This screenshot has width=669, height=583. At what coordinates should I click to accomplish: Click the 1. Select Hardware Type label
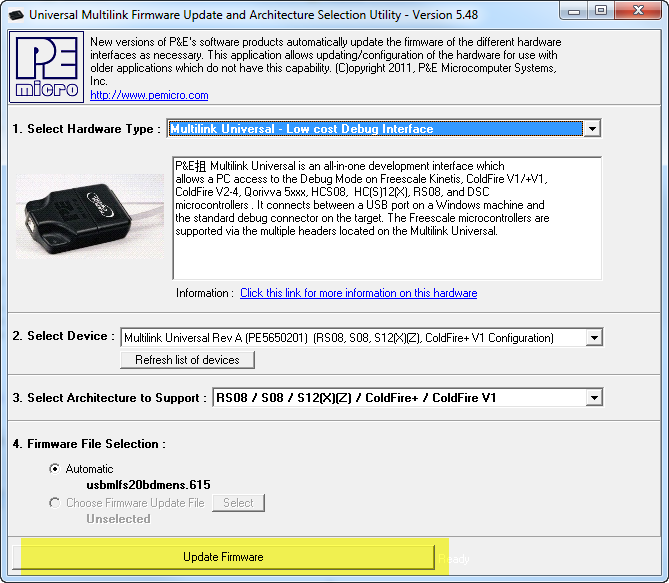coord(86,129)
